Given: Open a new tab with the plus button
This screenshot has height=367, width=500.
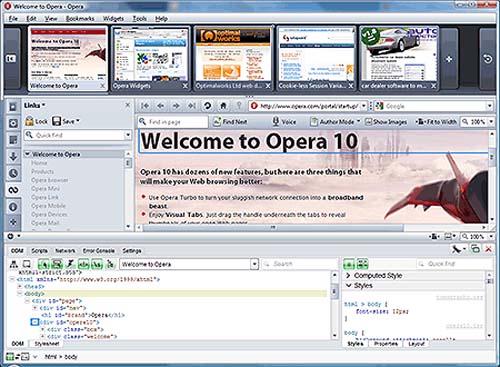Looking at the screenshot, I should click(x=449, y=59).
